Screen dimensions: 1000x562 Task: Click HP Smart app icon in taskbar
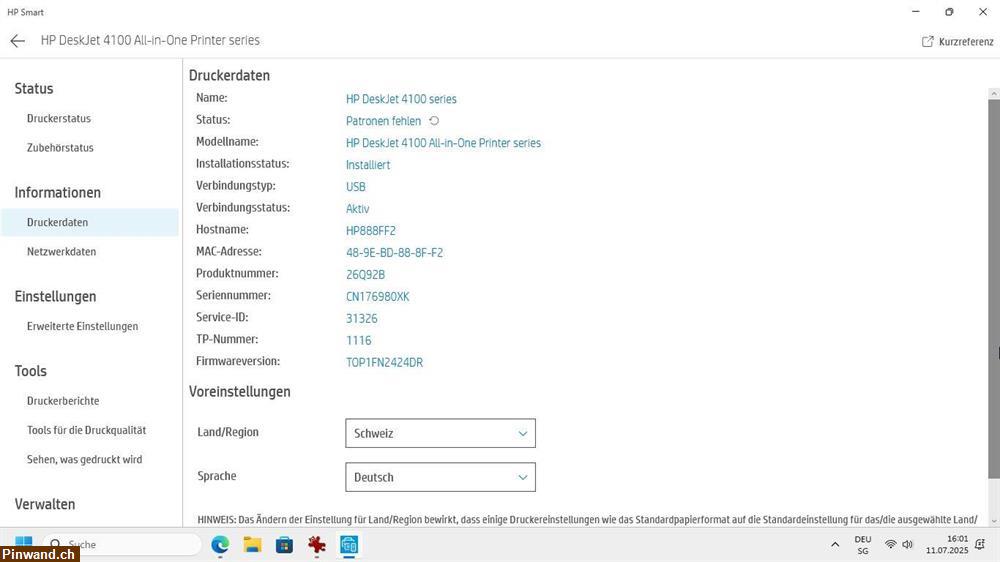coord(349,544)
